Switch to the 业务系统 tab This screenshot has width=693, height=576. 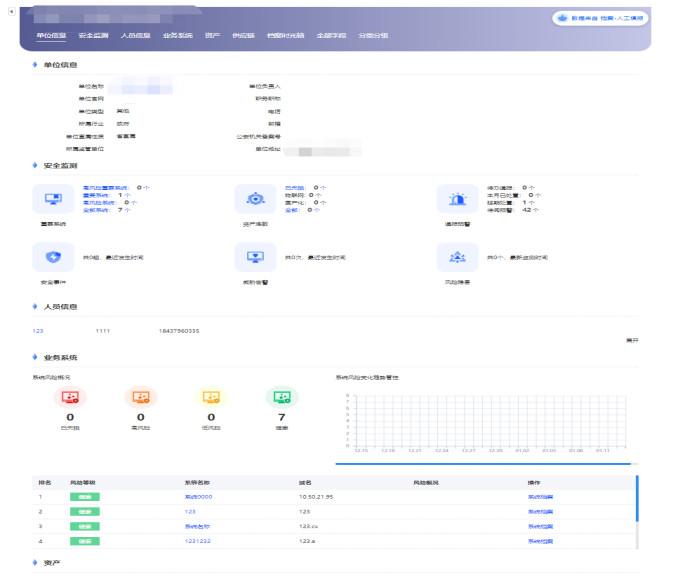tap(177, 35)
